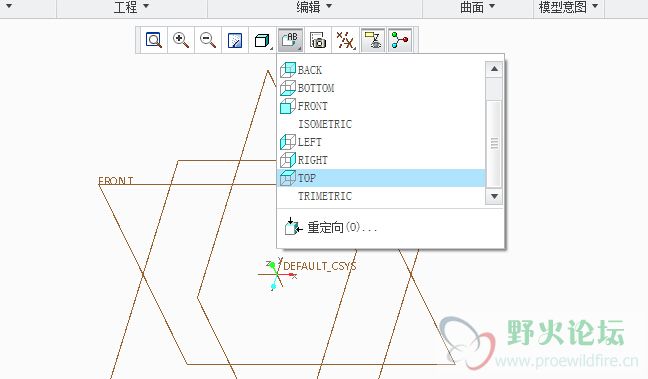
Task: Select RIGHT saved view
Action: pos(382,160)
